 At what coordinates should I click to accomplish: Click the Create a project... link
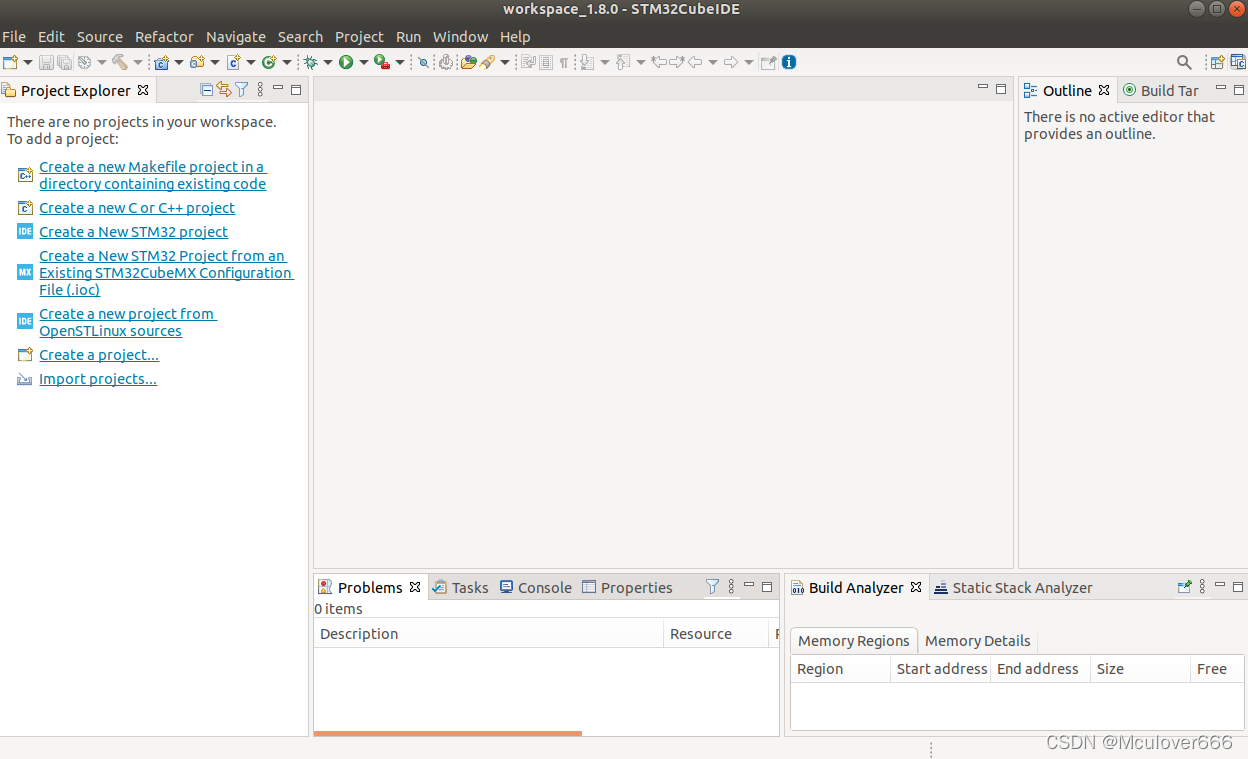pyautogui.click(x=99, y=355)
